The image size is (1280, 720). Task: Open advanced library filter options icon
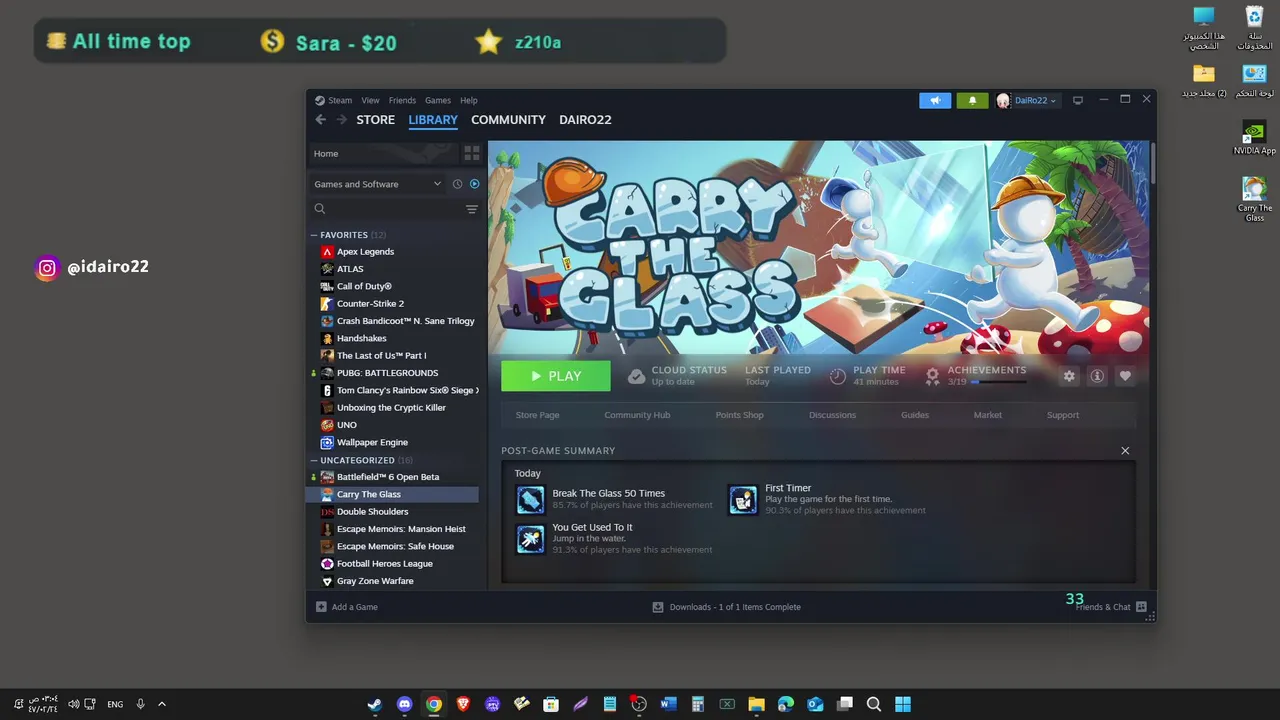[x=472, y=209]
